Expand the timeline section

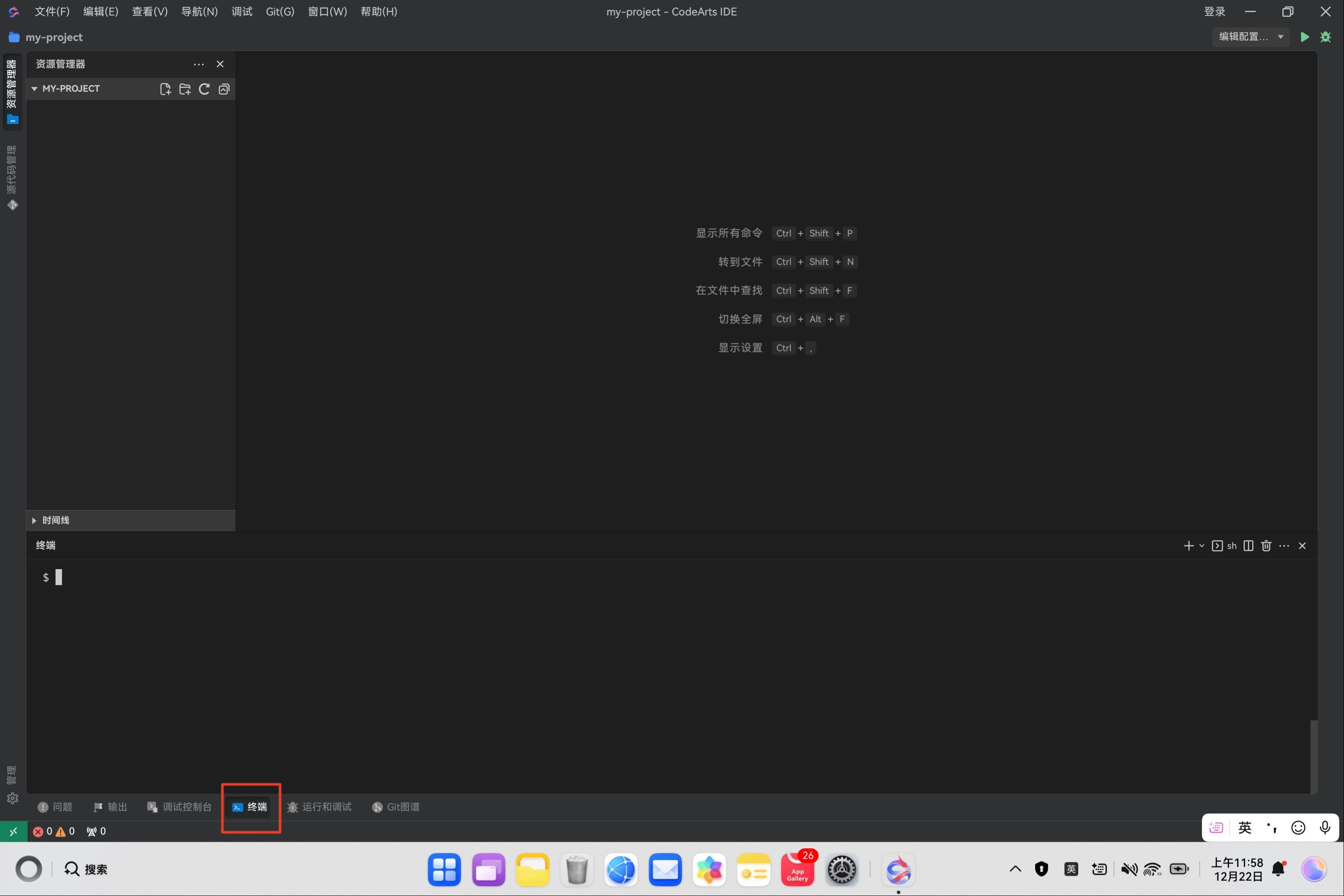56,520
